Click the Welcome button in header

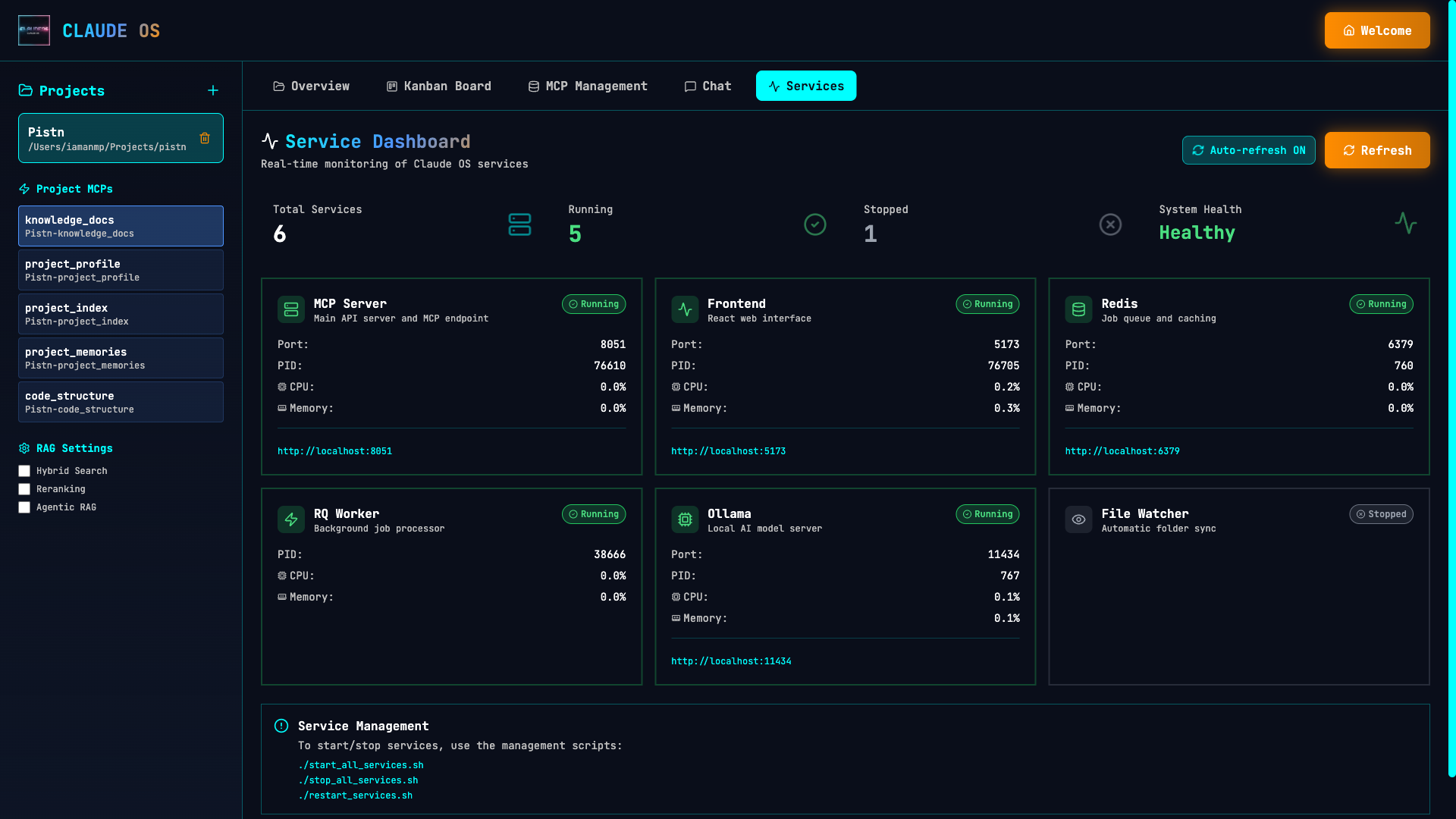pos(1377,30)
